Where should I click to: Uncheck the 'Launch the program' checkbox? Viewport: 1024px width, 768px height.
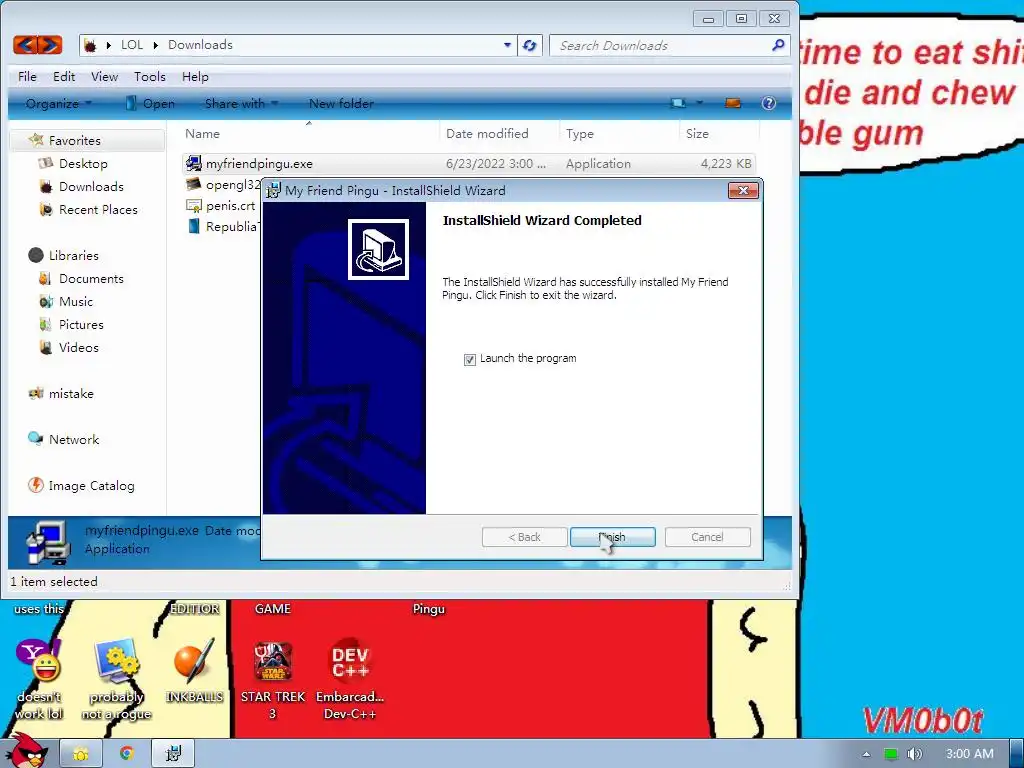[470, 360]
